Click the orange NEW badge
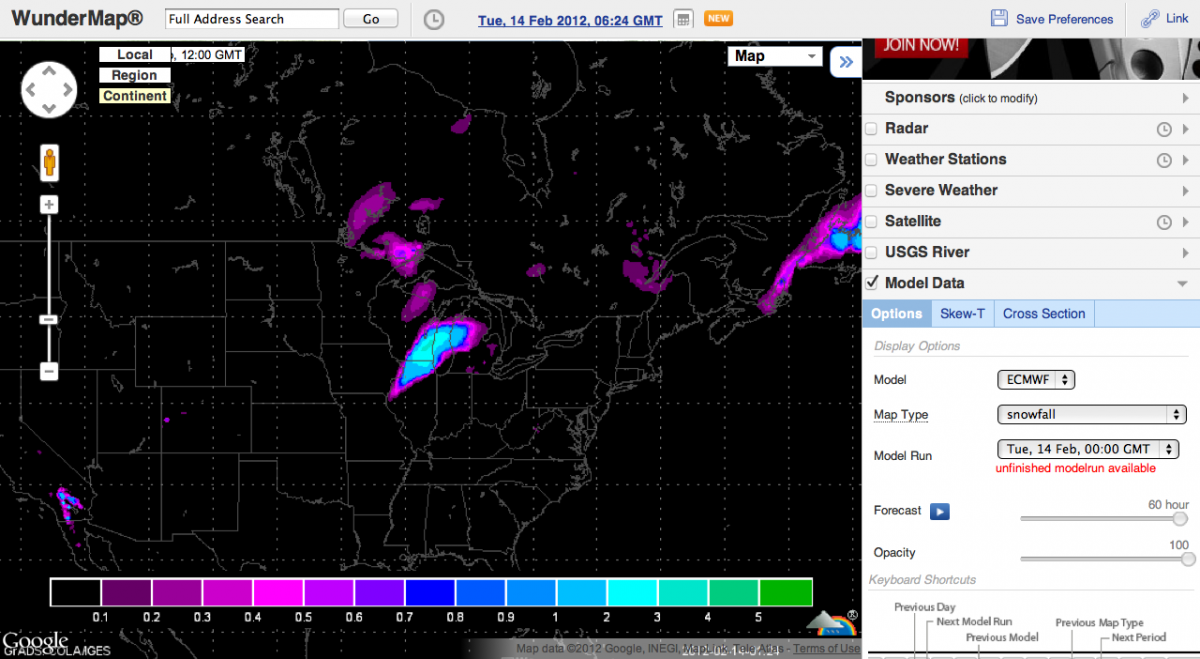The image size is (1200, 659). click(x=718, y=18)
